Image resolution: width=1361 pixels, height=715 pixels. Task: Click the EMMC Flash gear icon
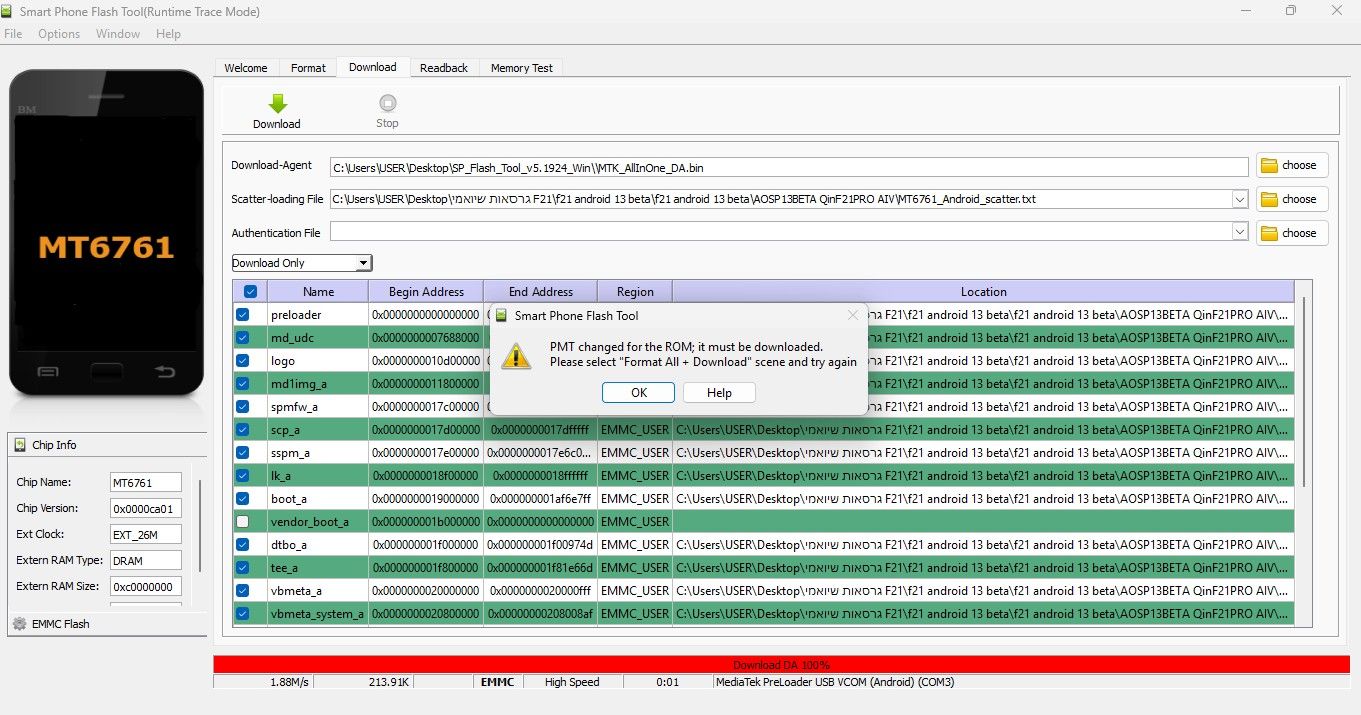point(19,624)
